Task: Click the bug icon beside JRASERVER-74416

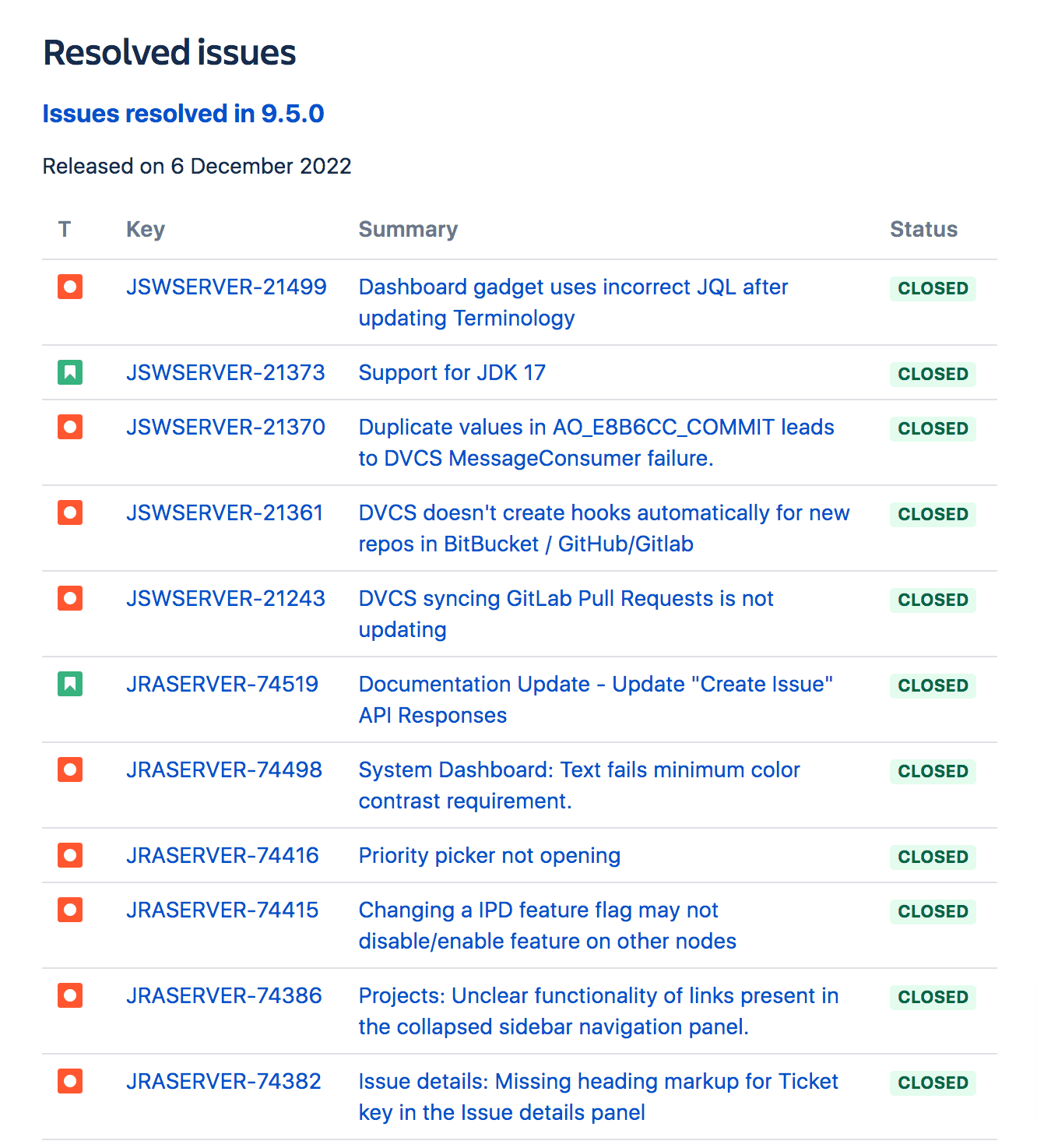Action: point(70,856)
